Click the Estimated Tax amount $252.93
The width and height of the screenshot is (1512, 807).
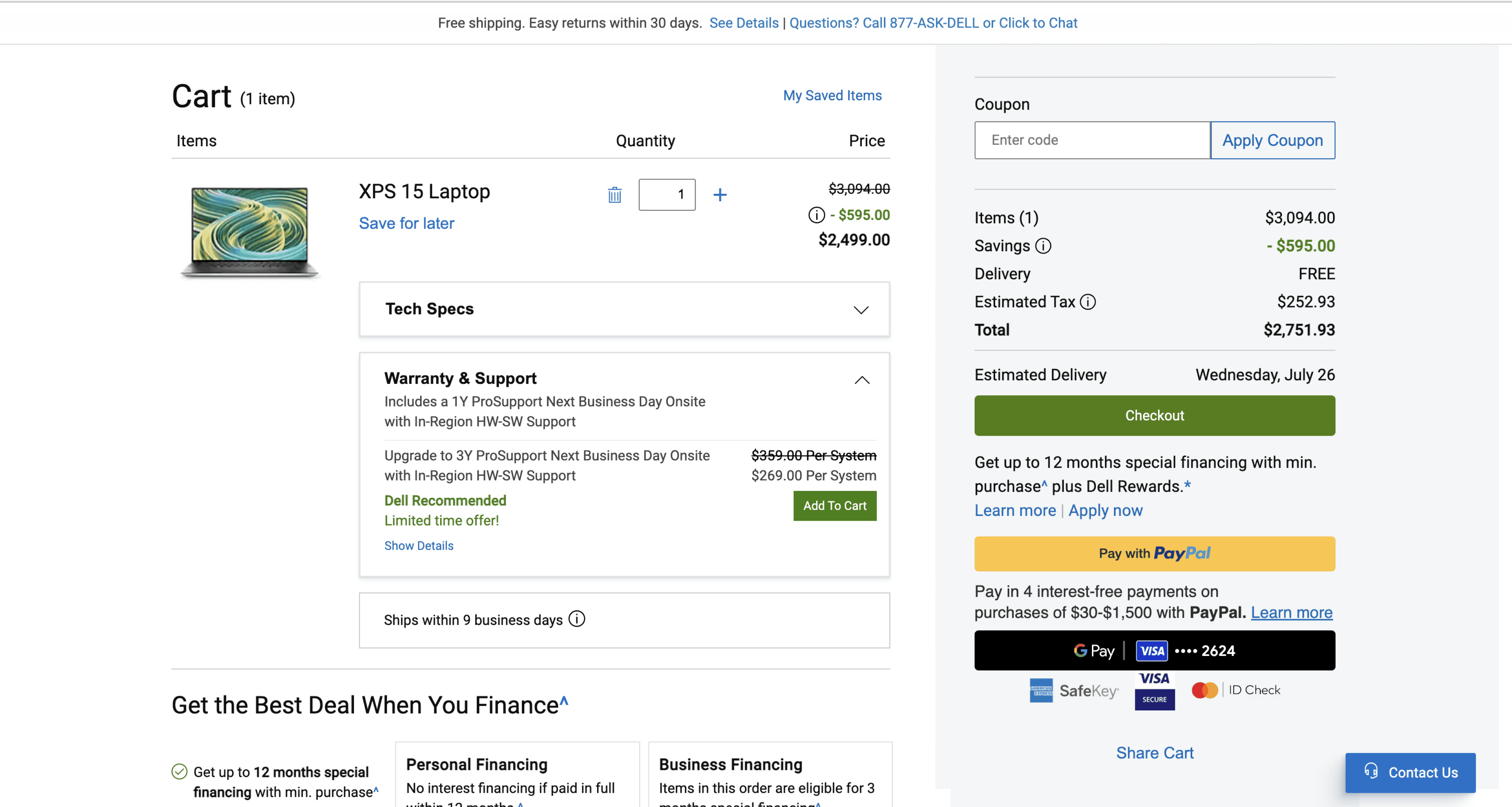click(1306, 302)
